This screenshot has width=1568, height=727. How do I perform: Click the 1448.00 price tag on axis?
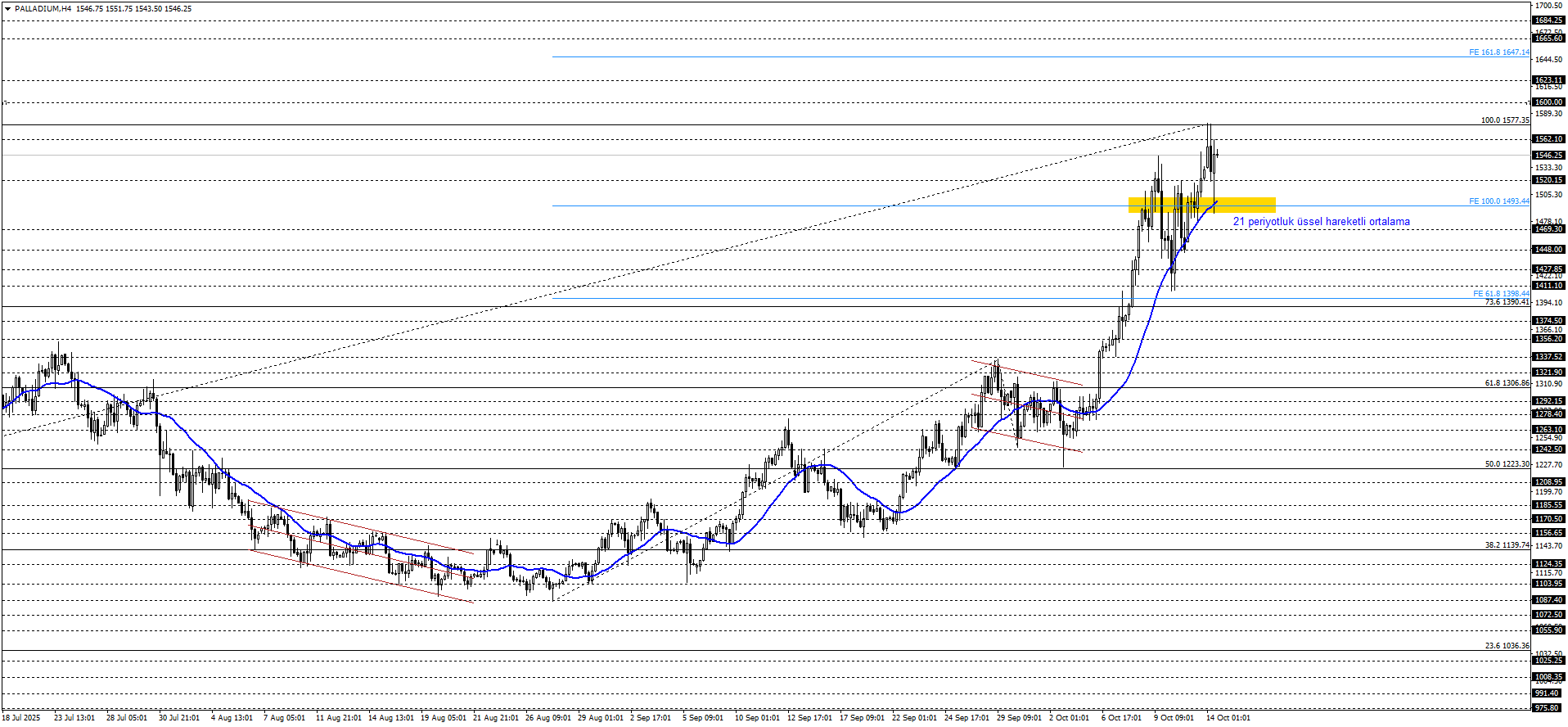tap(1548, 250)
